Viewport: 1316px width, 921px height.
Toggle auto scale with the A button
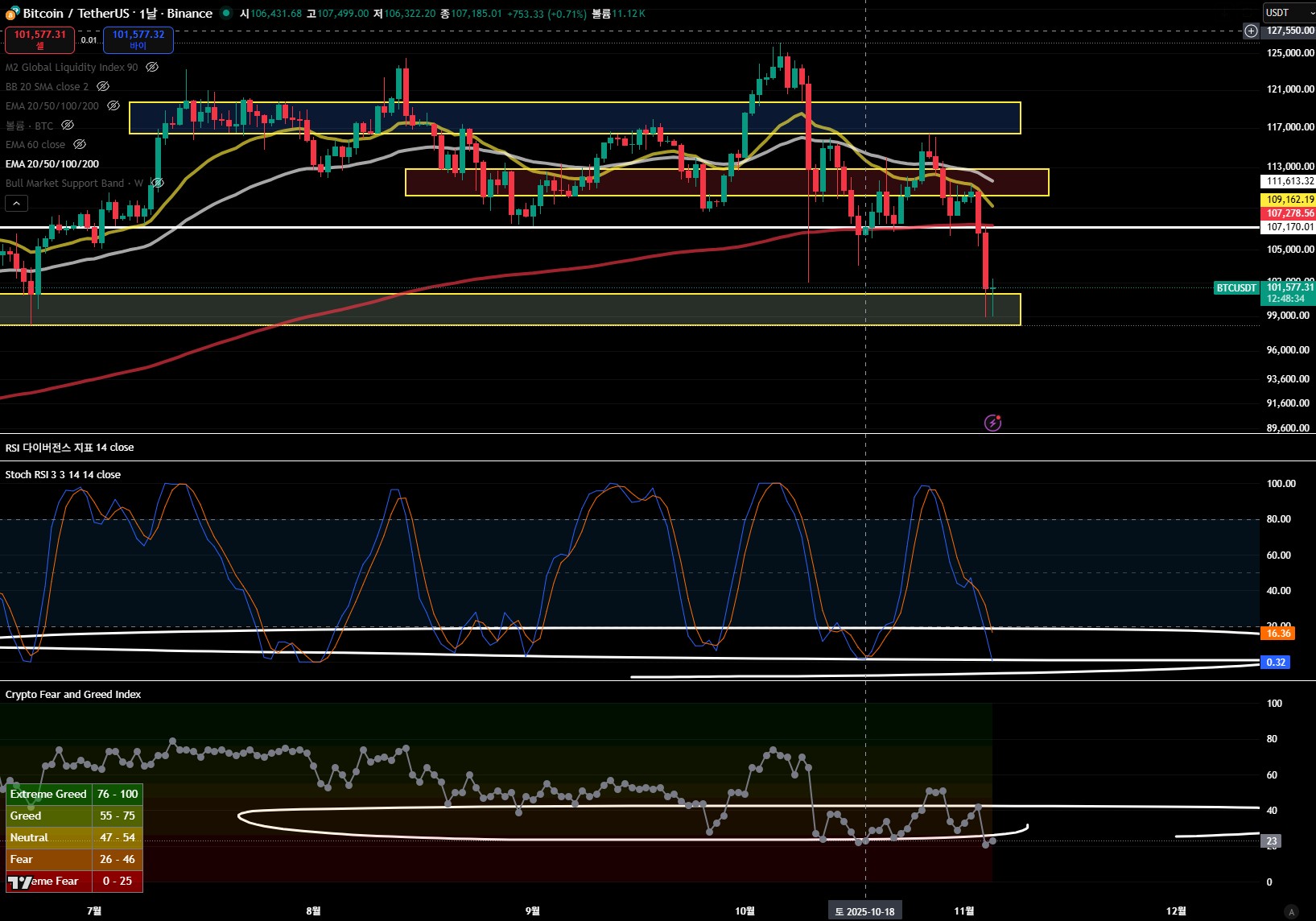tap(1292, 911)
